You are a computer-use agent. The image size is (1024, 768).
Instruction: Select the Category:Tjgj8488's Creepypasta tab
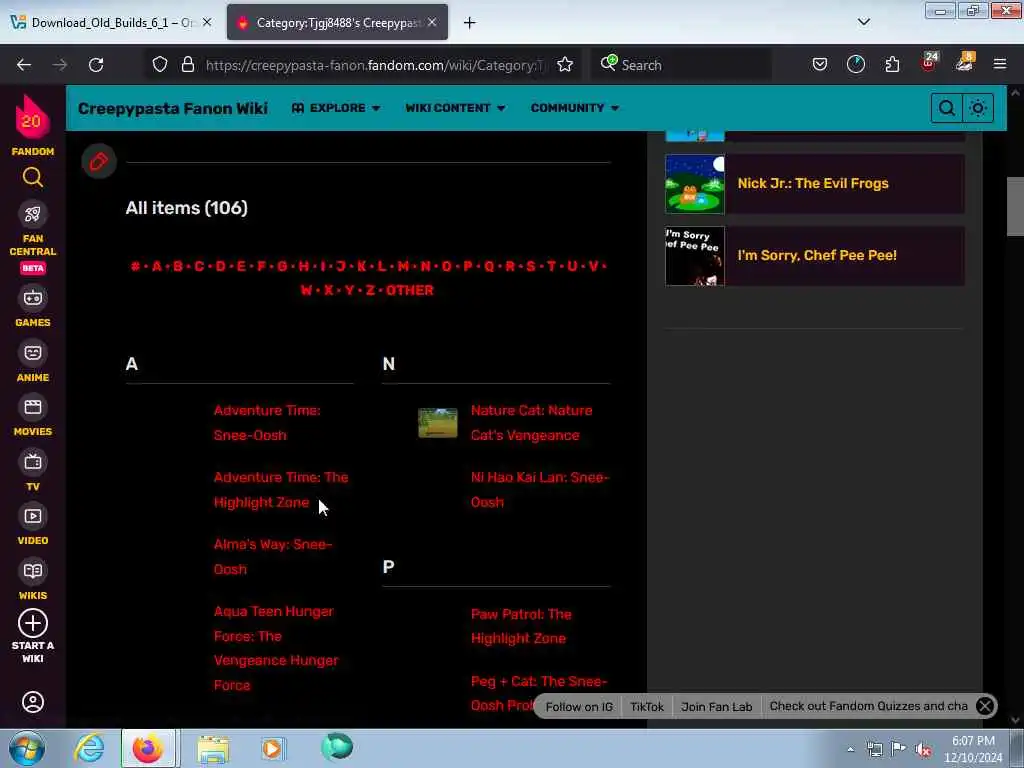point(337,23)
